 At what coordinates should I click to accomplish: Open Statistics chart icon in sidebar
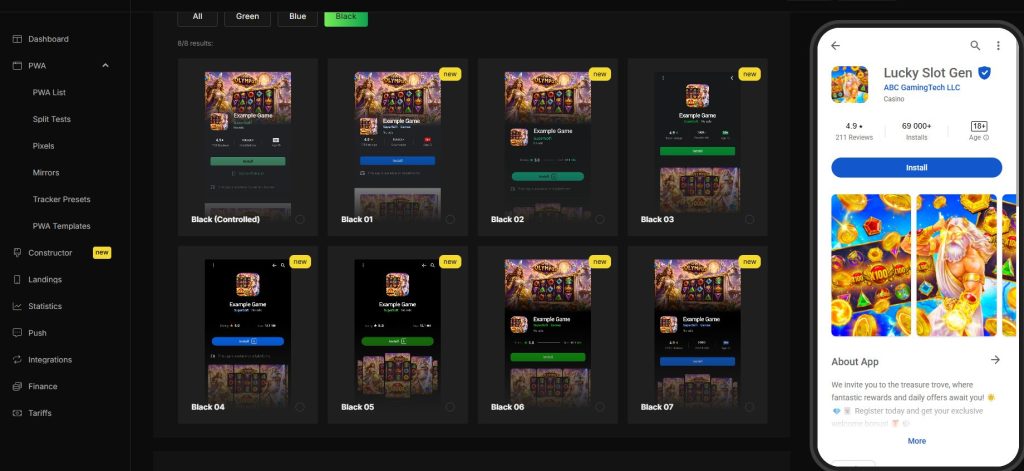tap(18, 306)
